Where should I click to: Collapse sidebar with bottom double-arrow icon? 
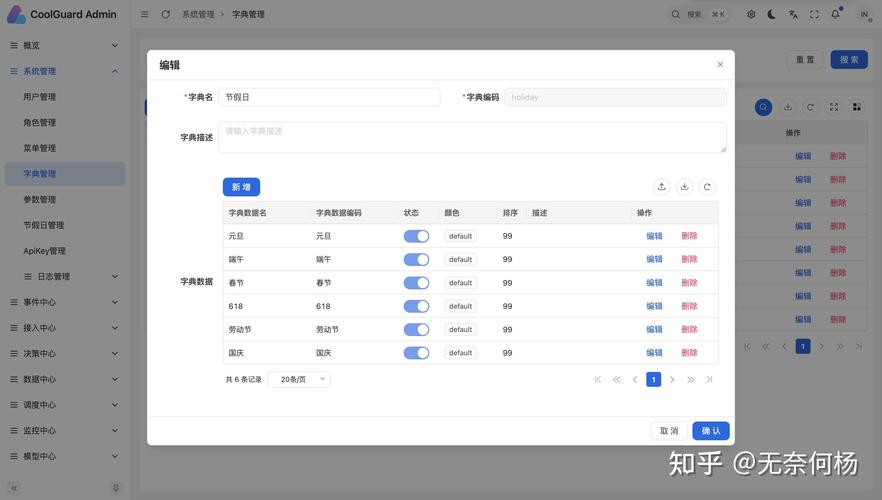pyautogui.click(x=14, y=488)
